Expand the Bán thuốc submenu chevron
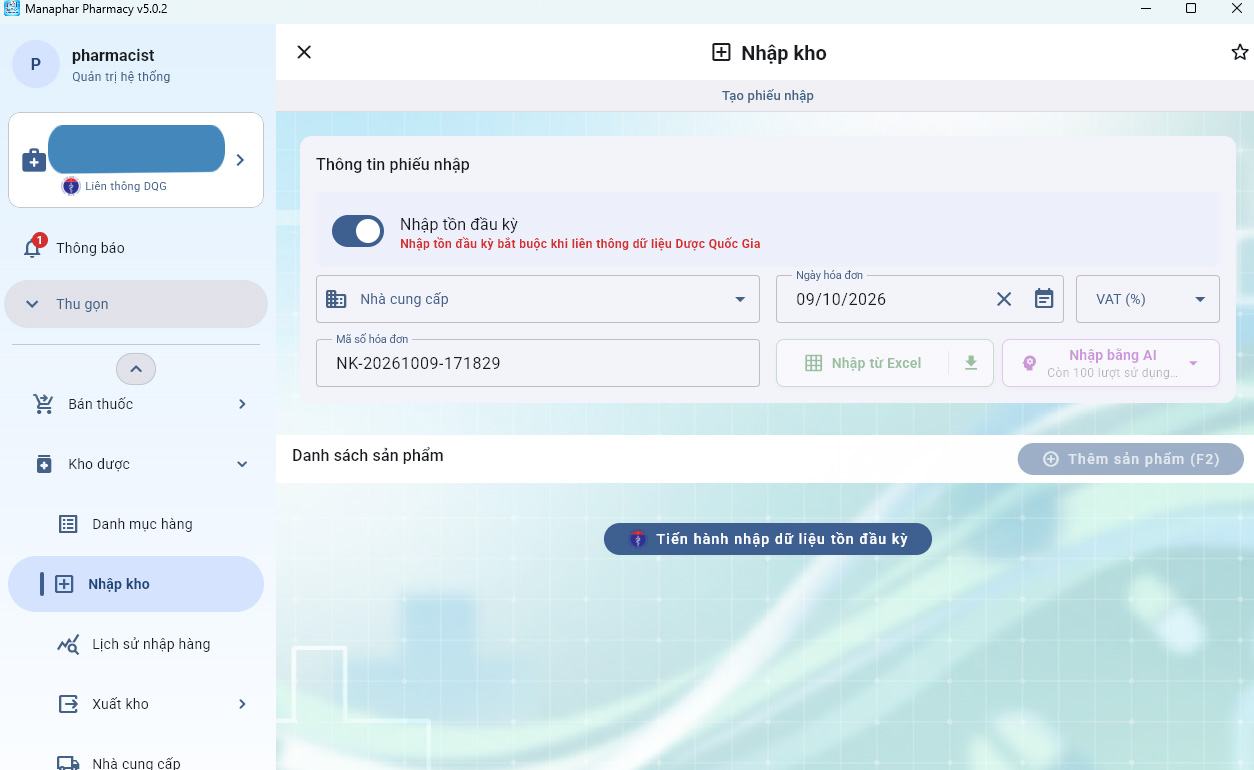The image size is (1254, 770). coord(242,404)
